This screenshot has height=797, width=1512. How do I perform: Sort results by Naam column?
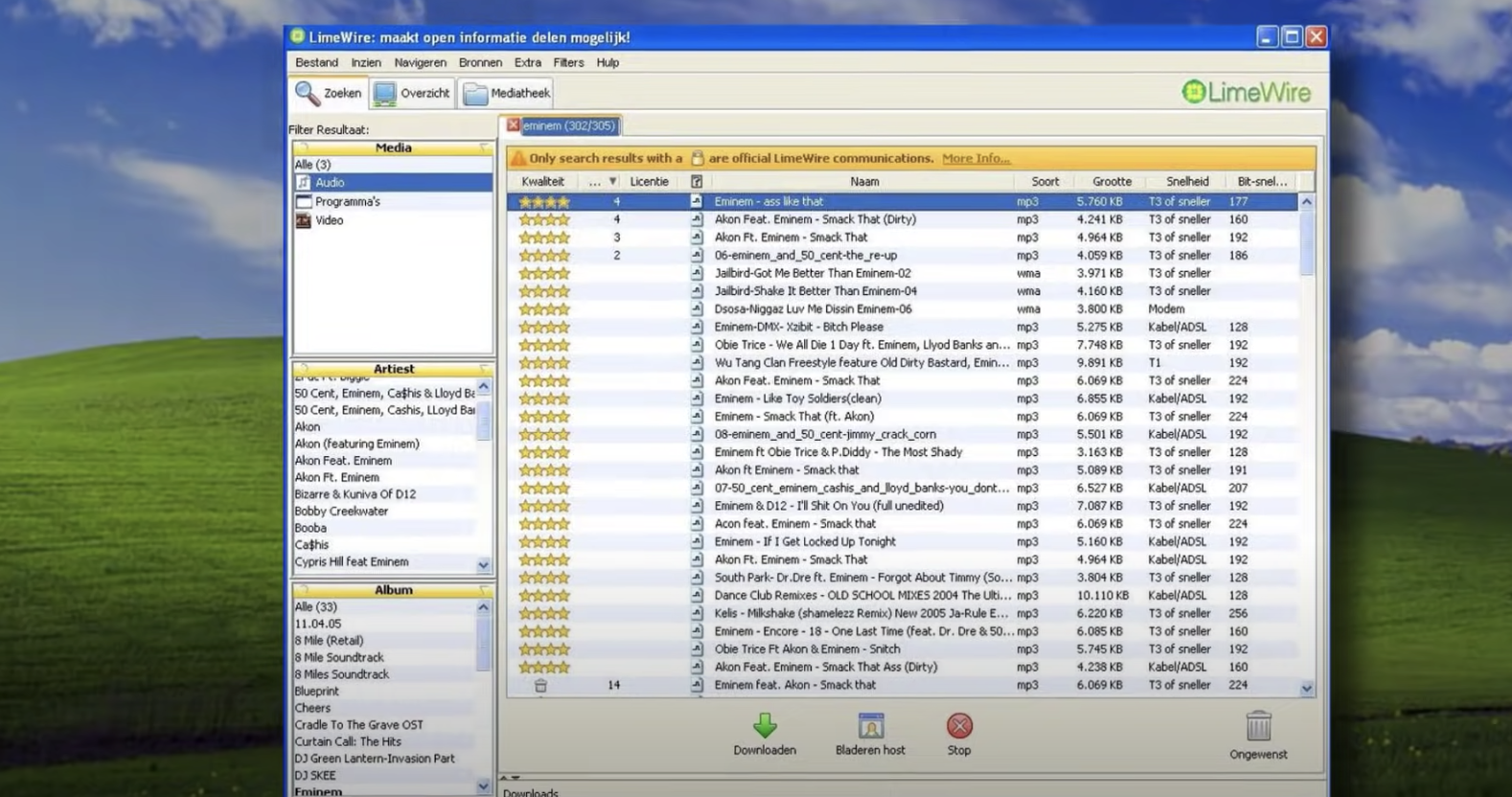click(x=863, y=181)
